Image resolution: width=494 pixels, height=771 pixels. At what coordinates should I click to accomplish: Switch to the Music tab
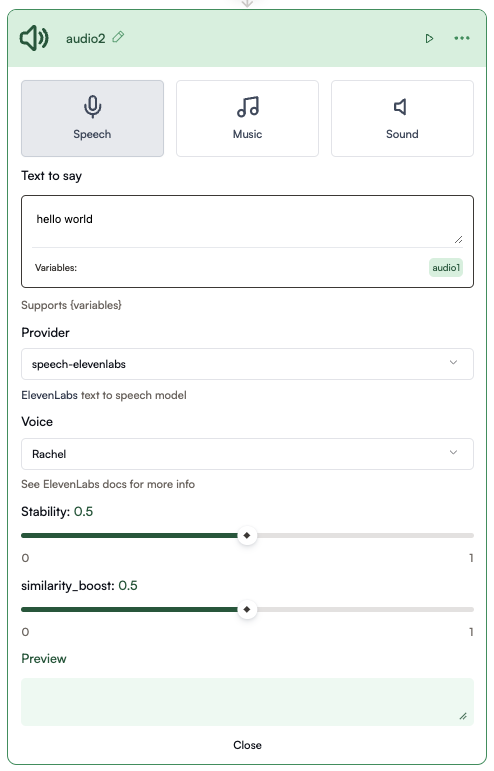[x=247, y=119]
